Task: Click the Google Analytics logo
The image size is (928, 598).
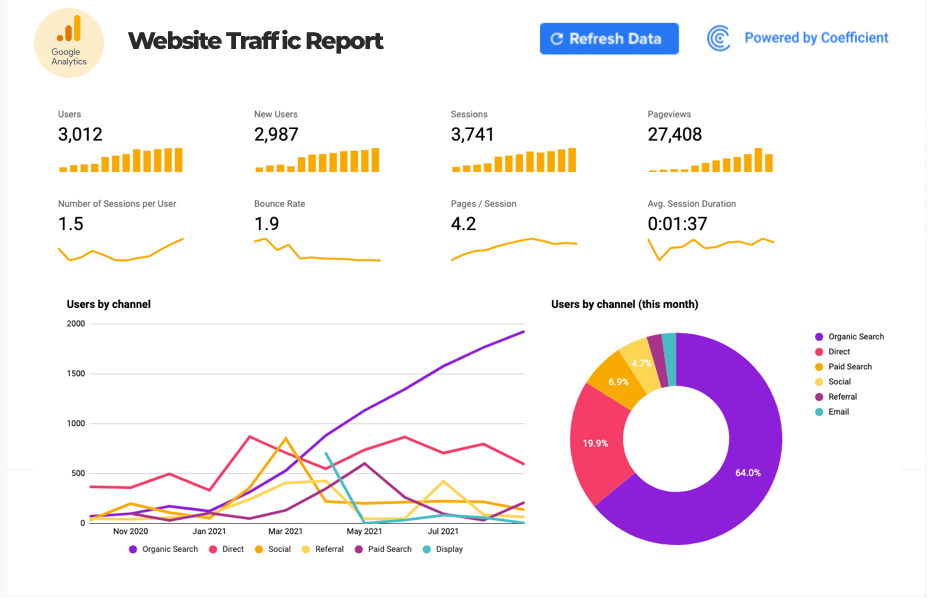Action: pyautogui.click(x=69, y=42)
